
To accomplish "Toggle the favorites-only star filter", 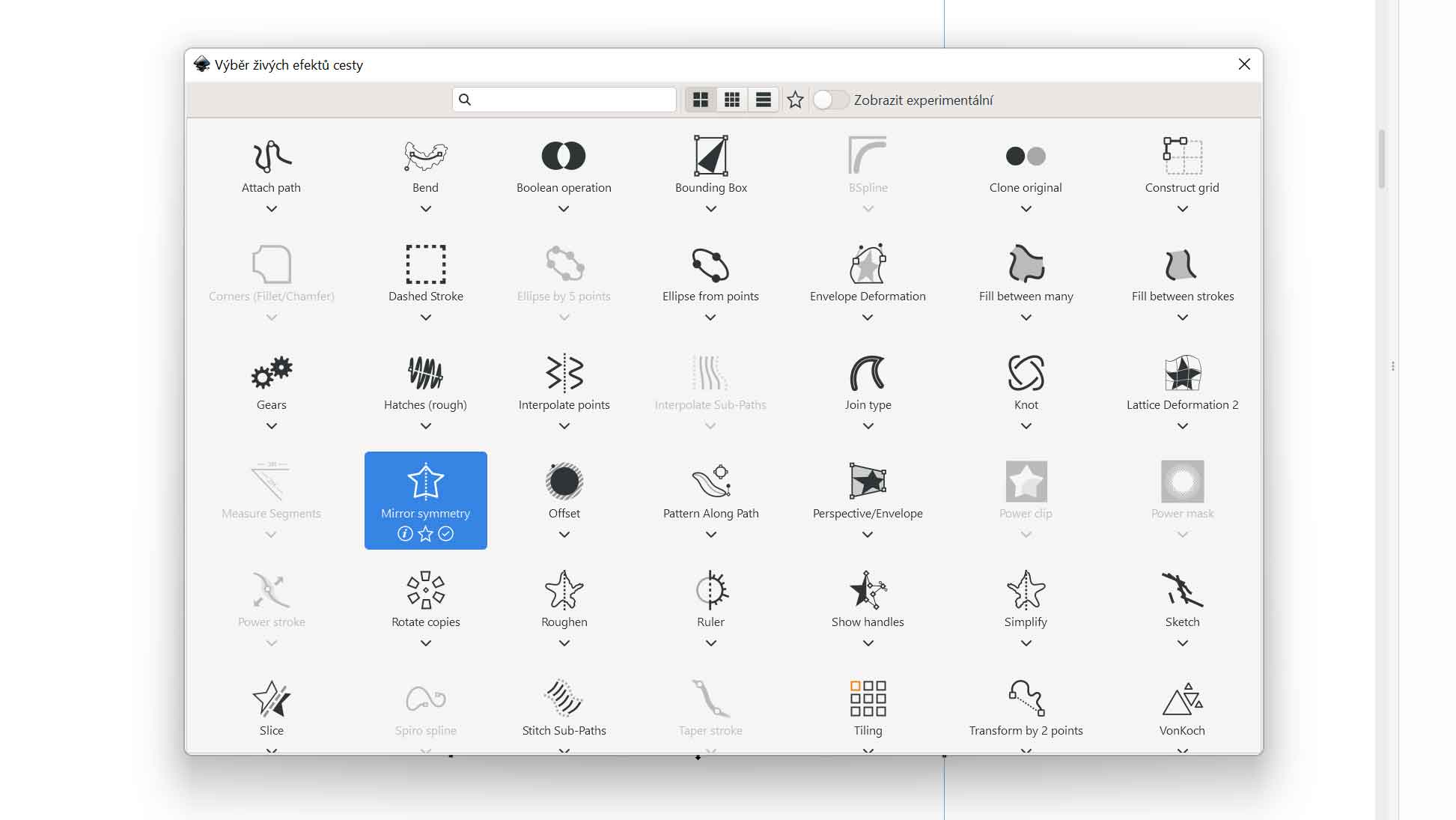I will [795, 100].
